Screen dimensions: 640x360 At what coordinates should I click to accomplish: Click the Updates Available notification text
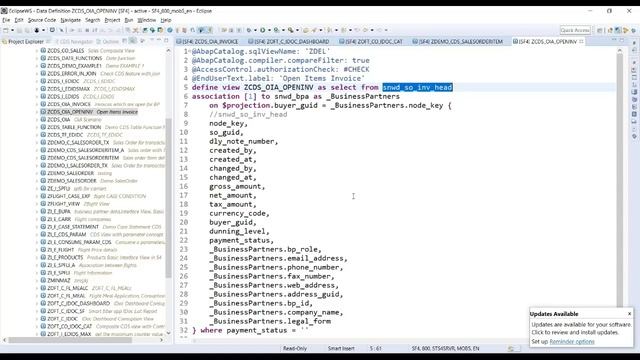[581, 328]
